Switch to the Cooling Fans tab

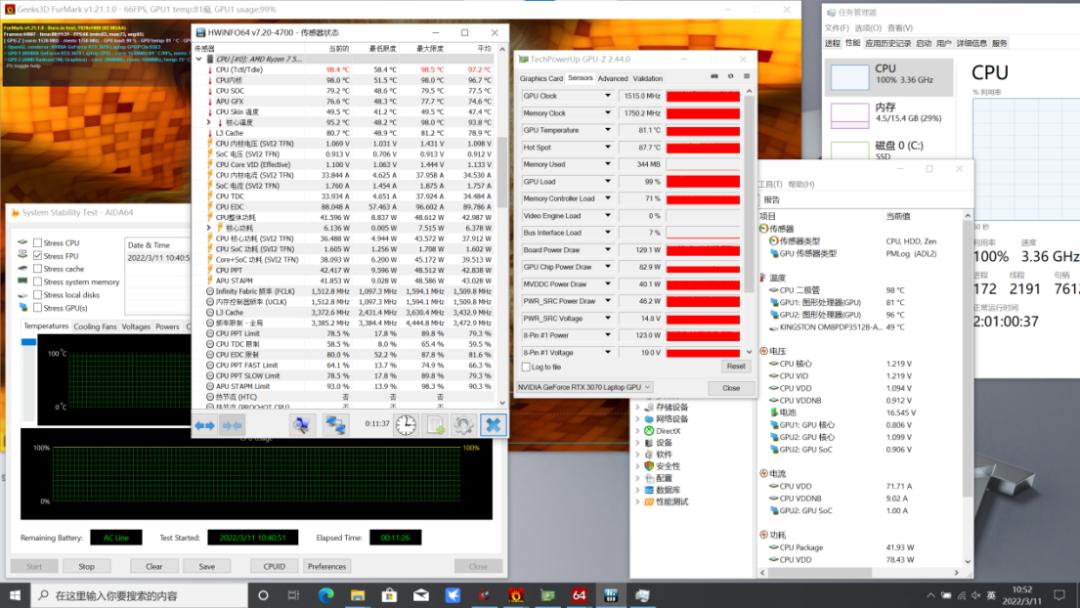95,327
